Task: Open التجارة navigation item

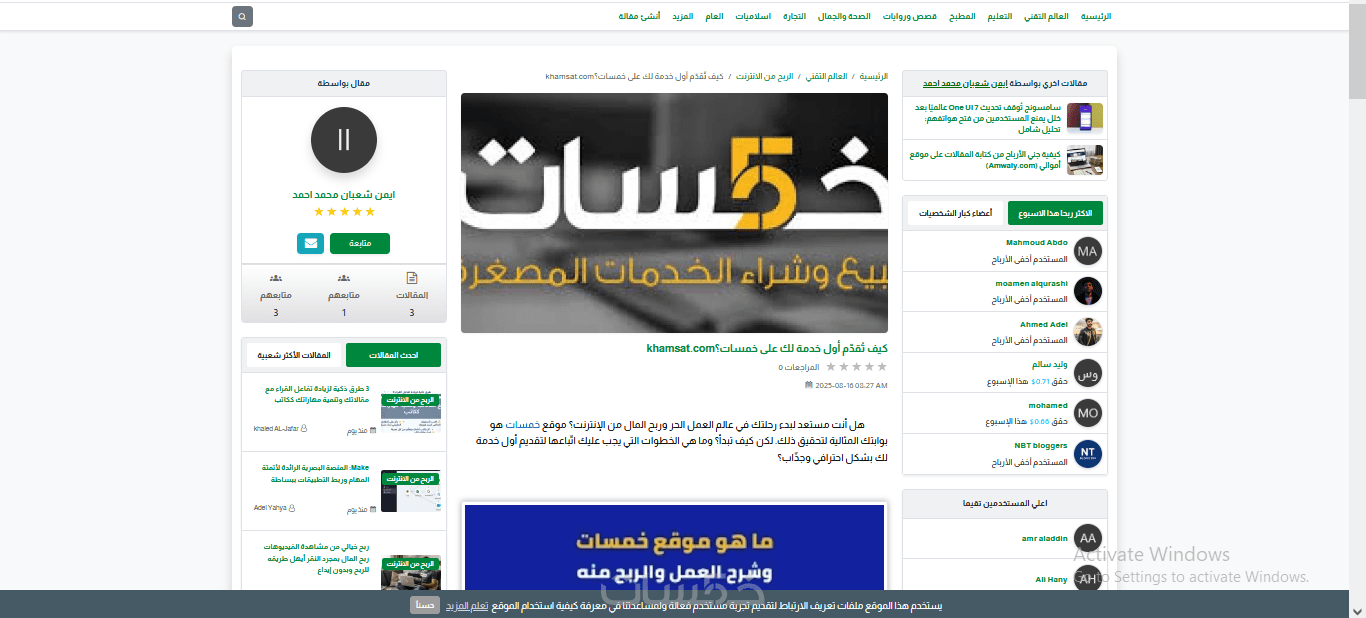Action: click(794, 16)
